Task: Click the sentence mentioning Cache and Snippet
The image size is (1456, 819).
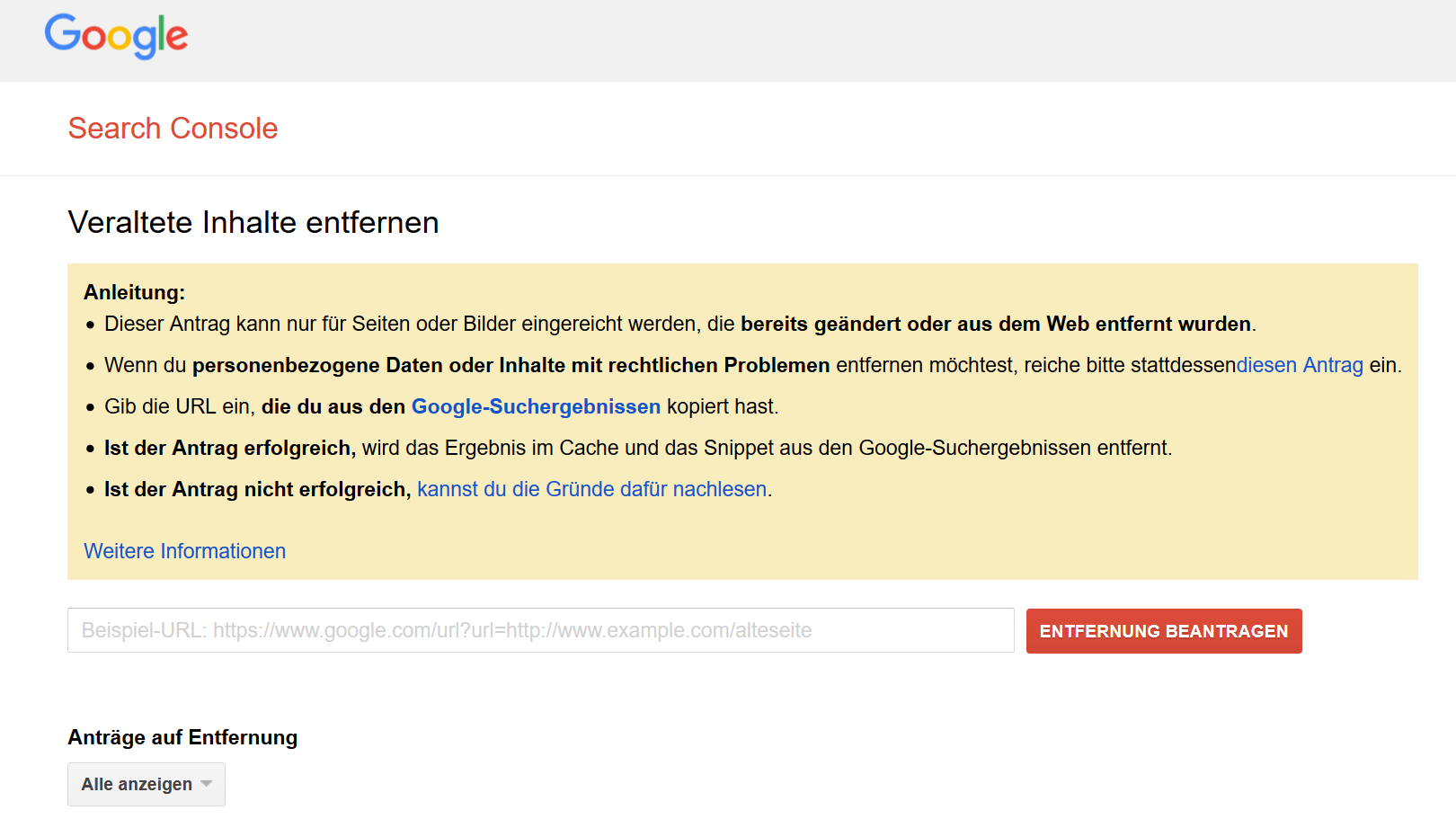Action: (764, 448)
